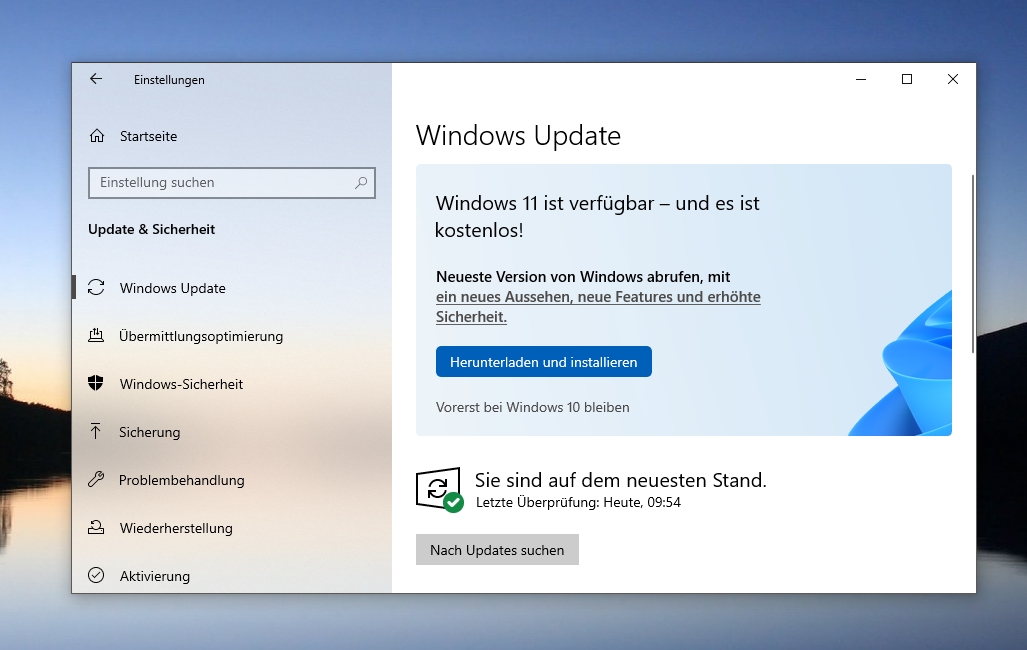This screenshot has height=650, width=1027.
Task: Choose Vorerst bei Windows 10 bleiben
Action: [532, 407]
